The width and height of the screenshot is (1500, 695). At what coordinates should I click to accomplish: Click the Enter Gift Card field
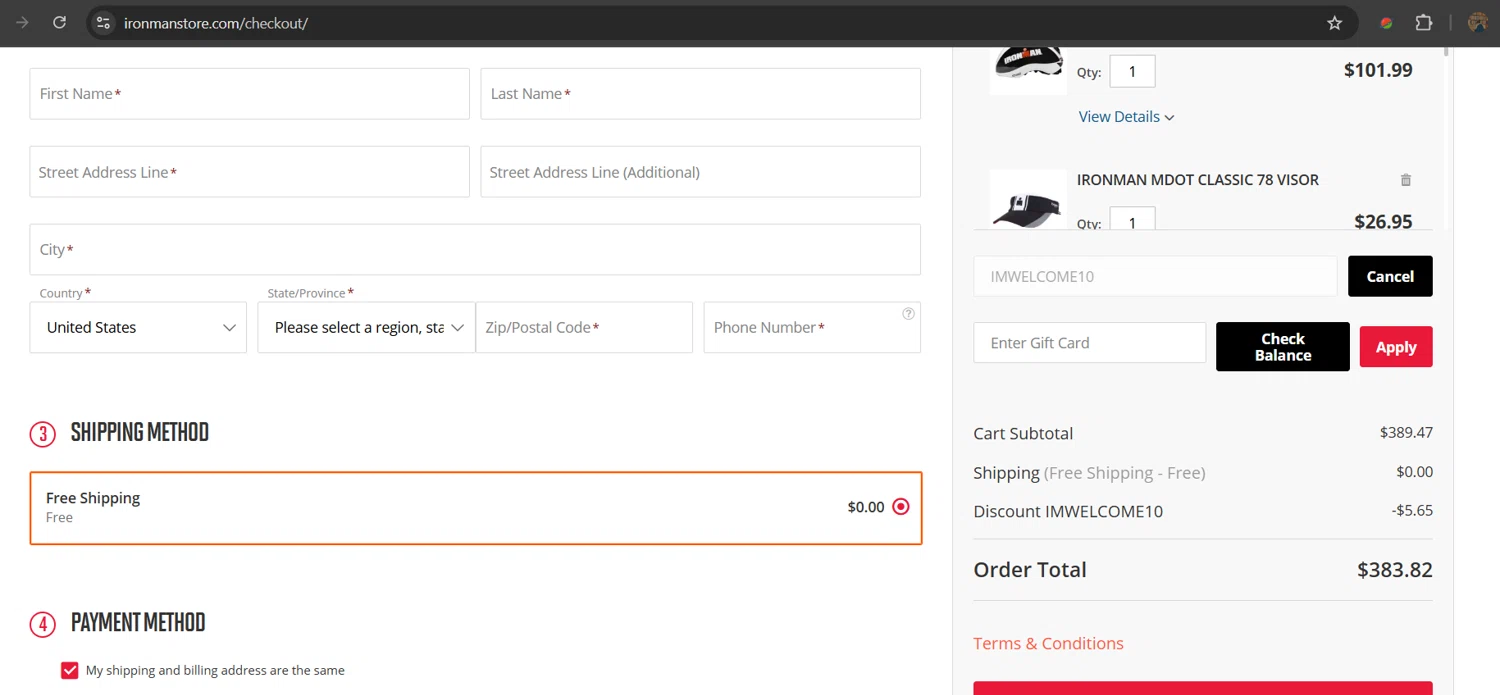click(x=1089, y=342)
